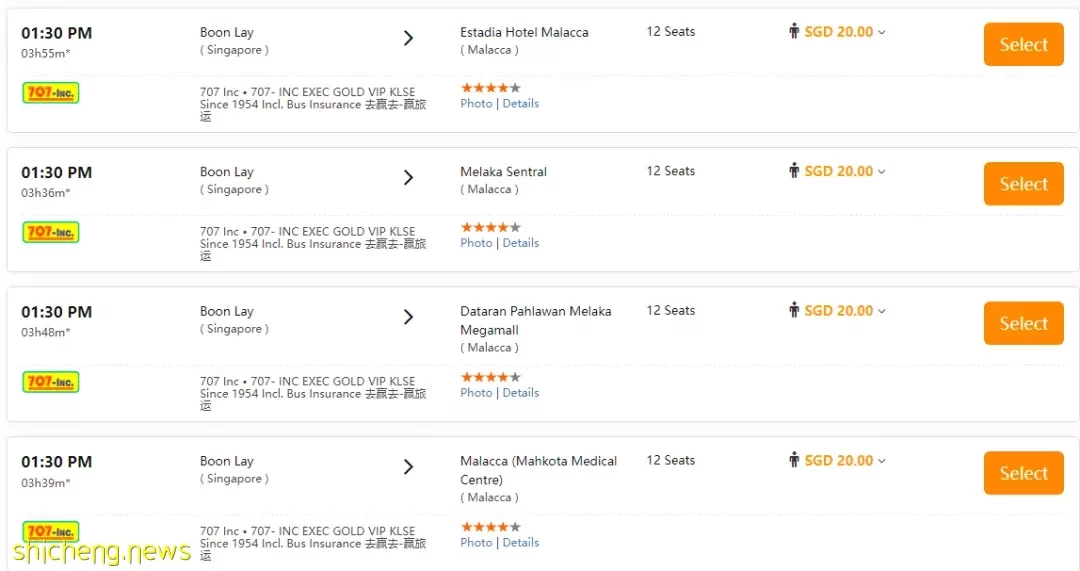Open Photo link for Estadia Hotel trip
Image resolution: width=1080 pixels, height=571 pixels.
[476, 103]
